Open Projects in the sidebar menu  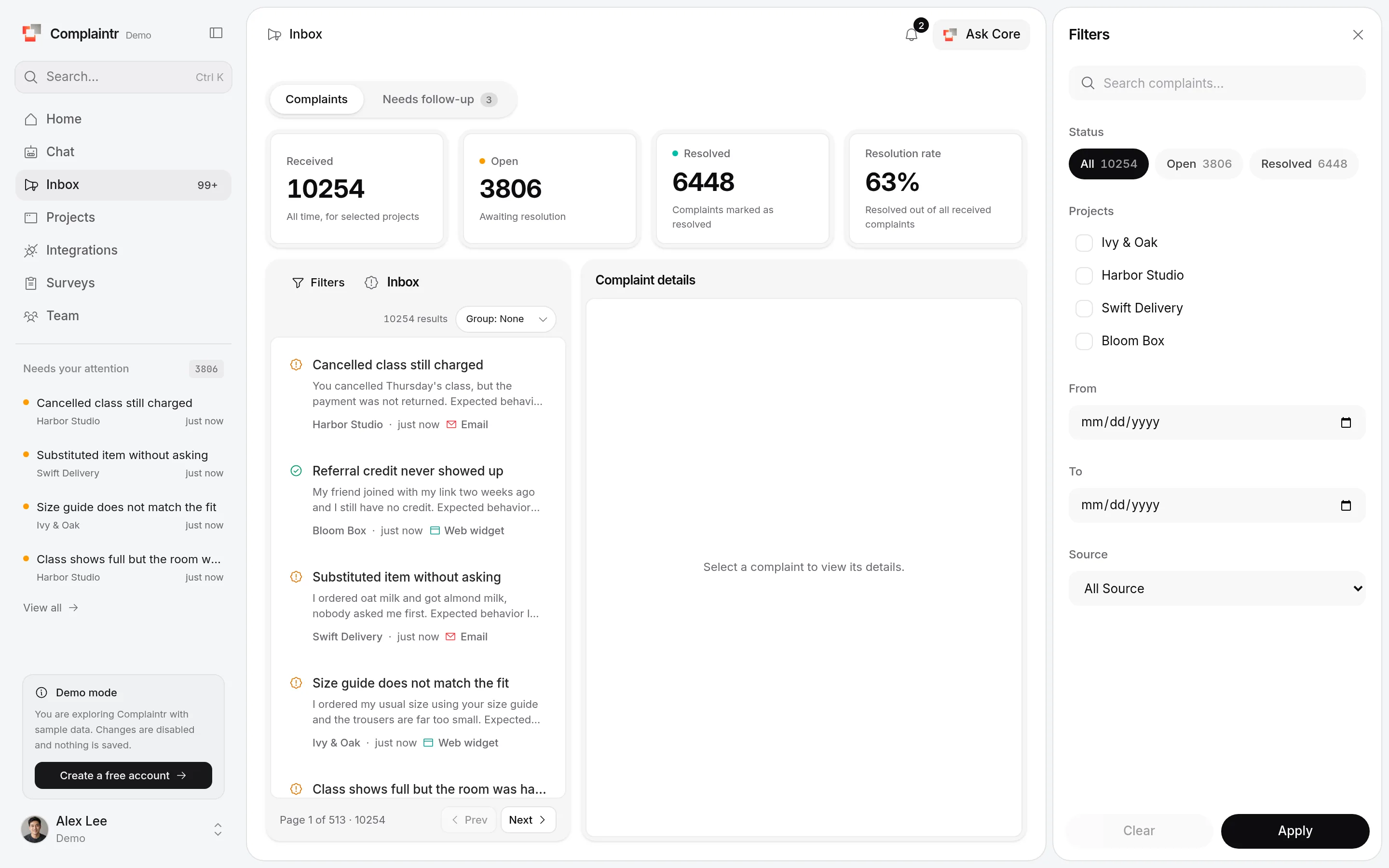click(123, 217)
